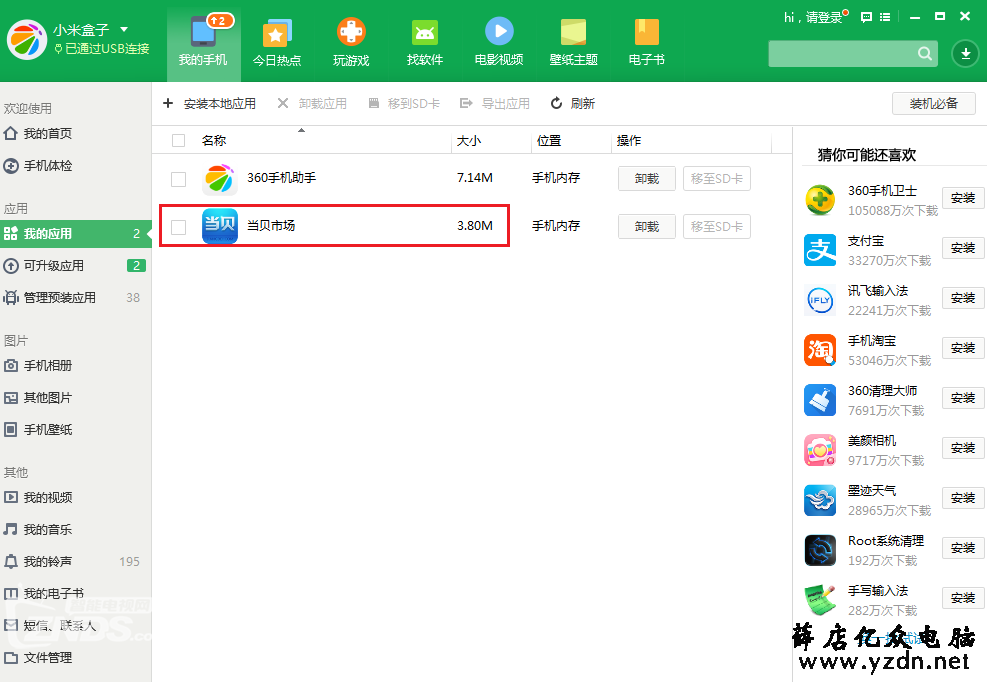Install 手机淘宝 with 安装 button
The height and width of the screenshot is (682, 987).
pyautogui.click(x=962, y=348)
